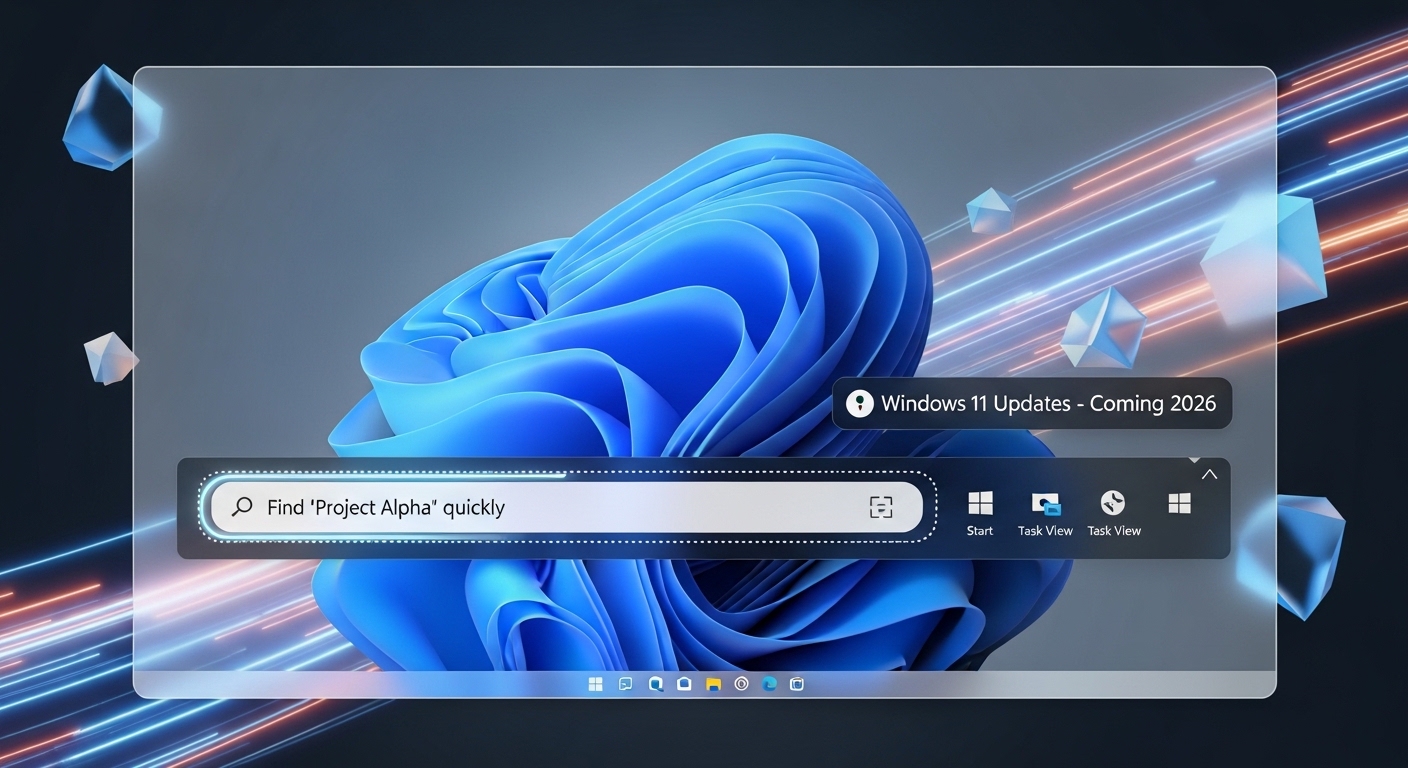Launch Microsoft Edge from the taskbar
This screenshot has width=1408, height=768.
coord(769,684)
